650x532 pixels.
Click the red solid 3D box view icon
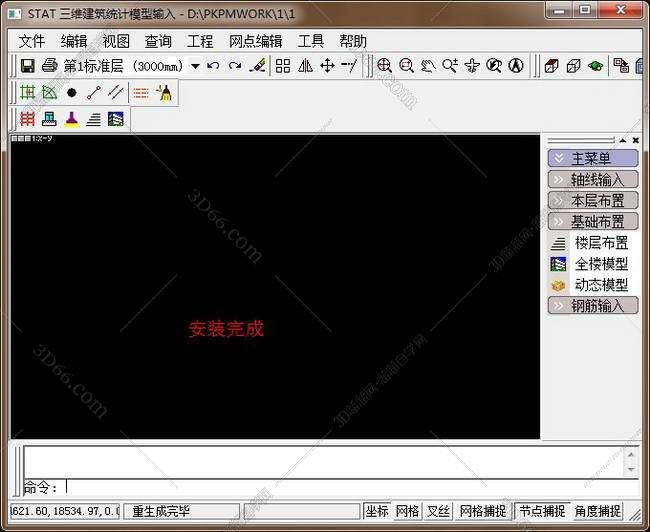click(x=551, y=66)
